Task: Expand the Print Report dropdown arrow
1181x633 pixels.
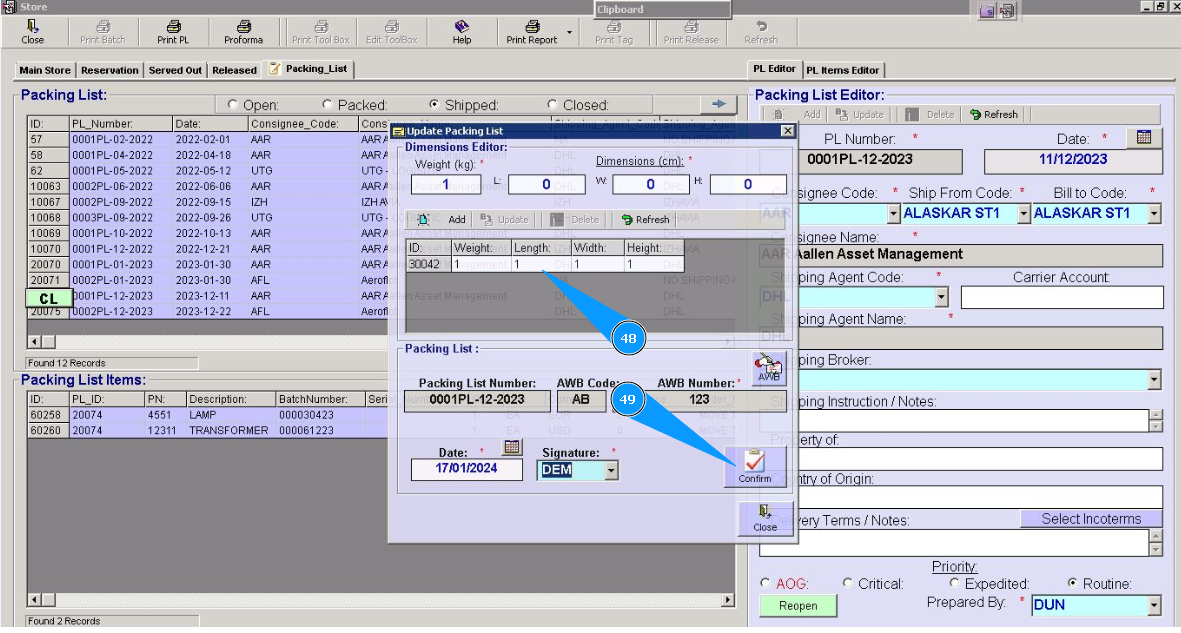Action: click(569, 32)
